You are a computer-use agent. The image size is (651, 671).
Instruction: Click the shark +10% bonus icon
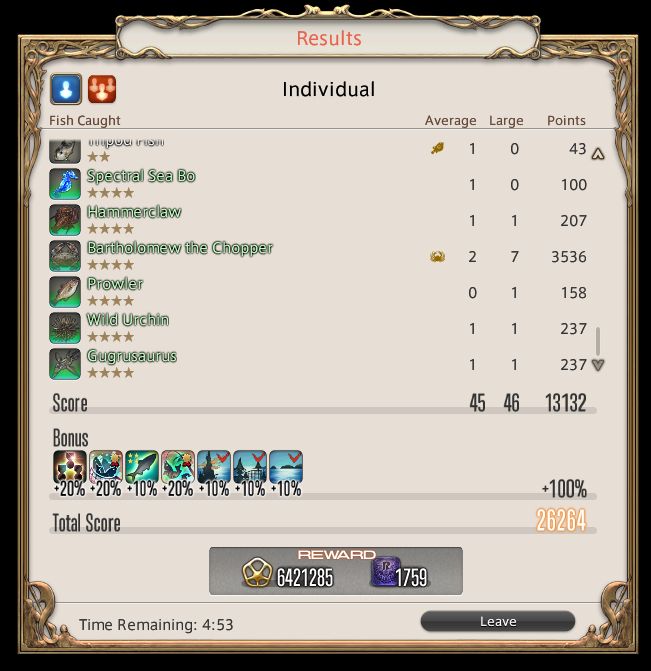click(142, 467)
